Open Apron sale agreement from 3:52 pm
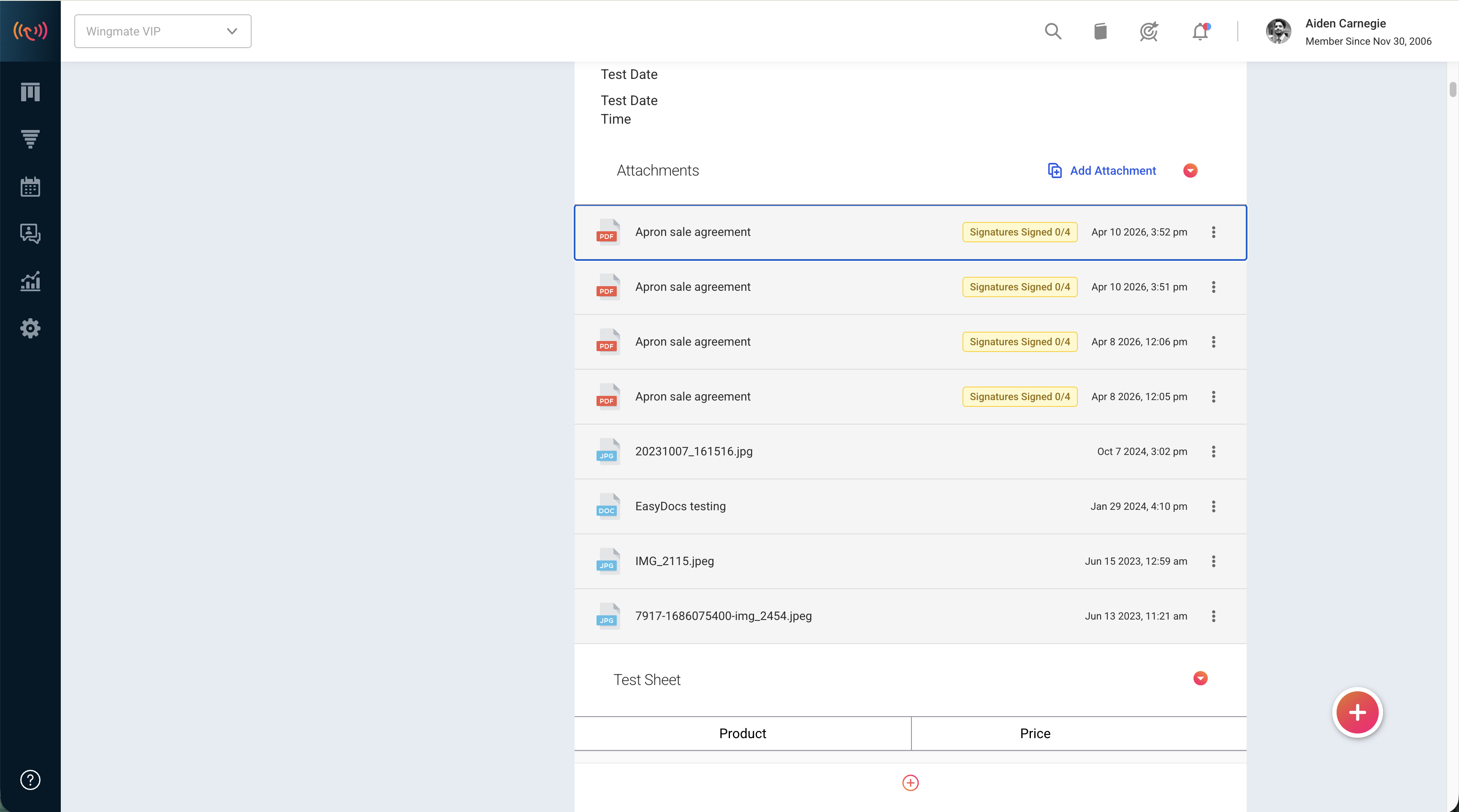The height and width of the screenshot is (812, 1459). (693, 232)
